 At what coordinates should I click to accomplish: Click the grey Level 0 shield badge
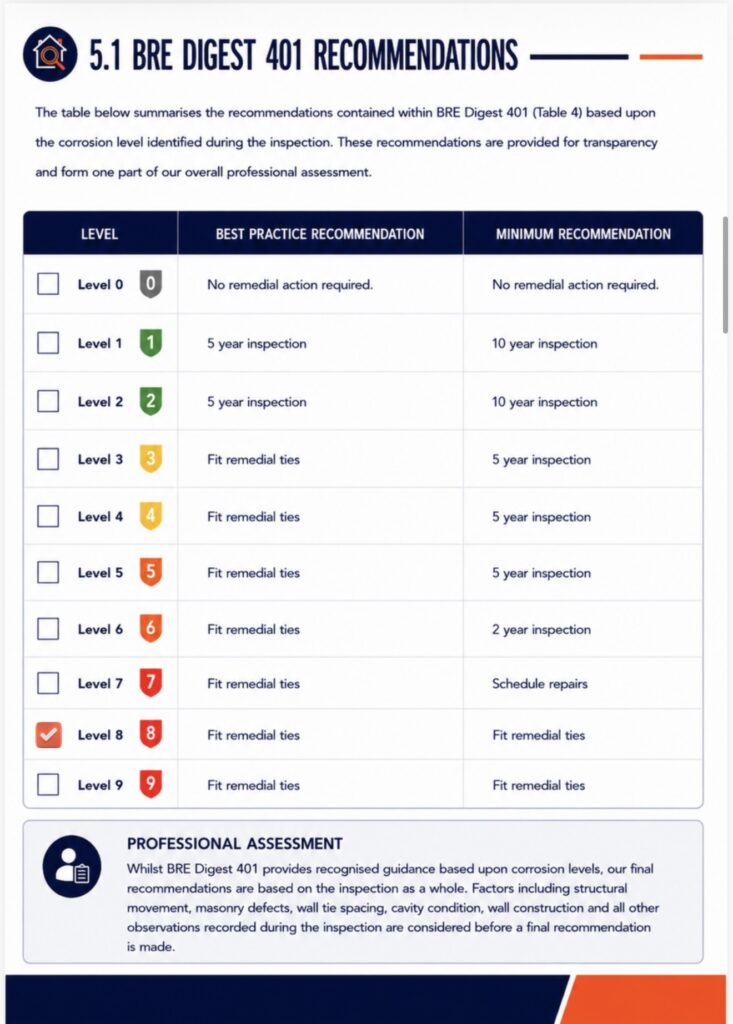click(x=150, y=284)
